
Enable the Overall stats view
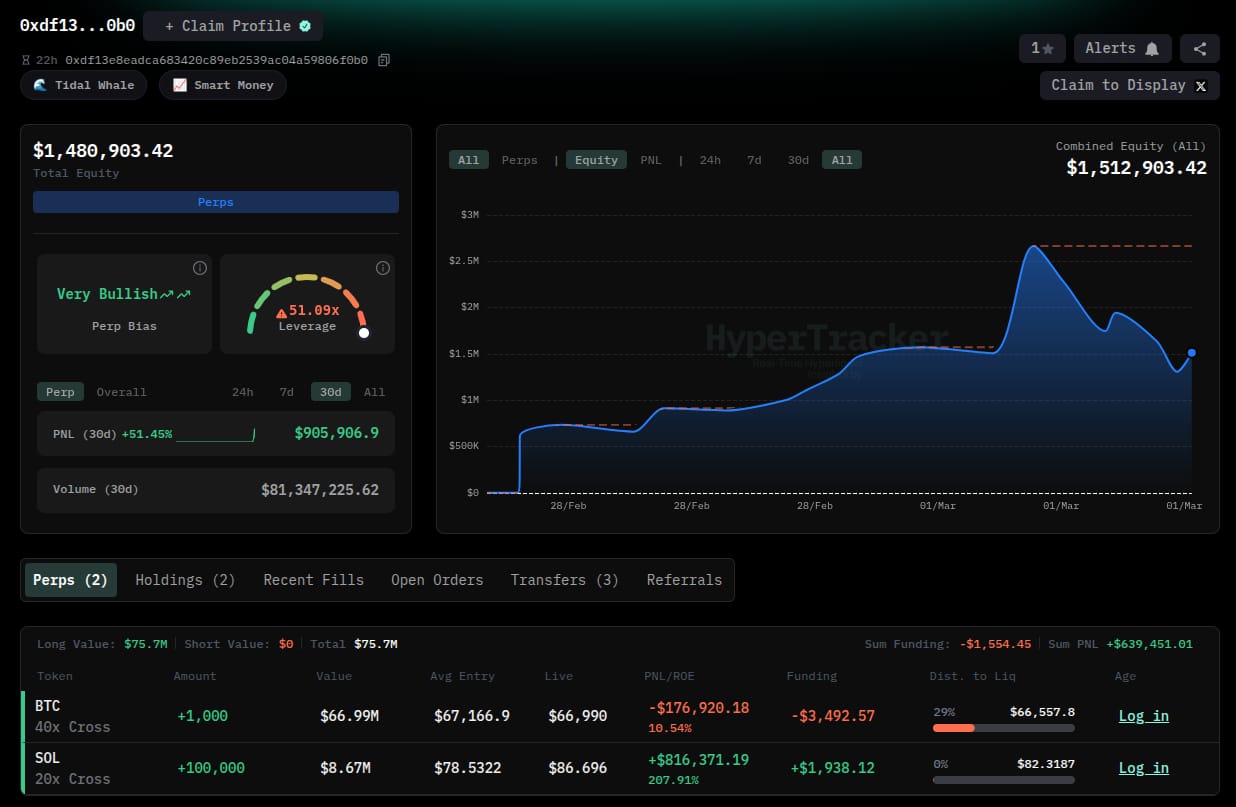[x=121, y=391]
